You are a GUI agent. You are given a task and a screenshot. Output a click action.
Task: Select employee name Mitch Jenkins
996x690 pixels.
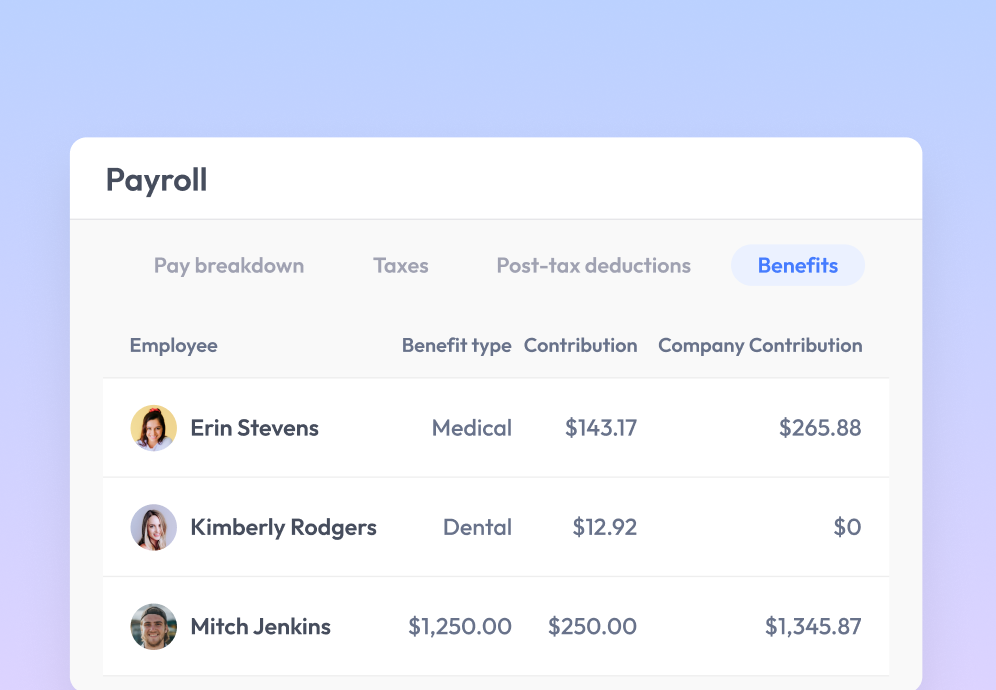(260, 627)
